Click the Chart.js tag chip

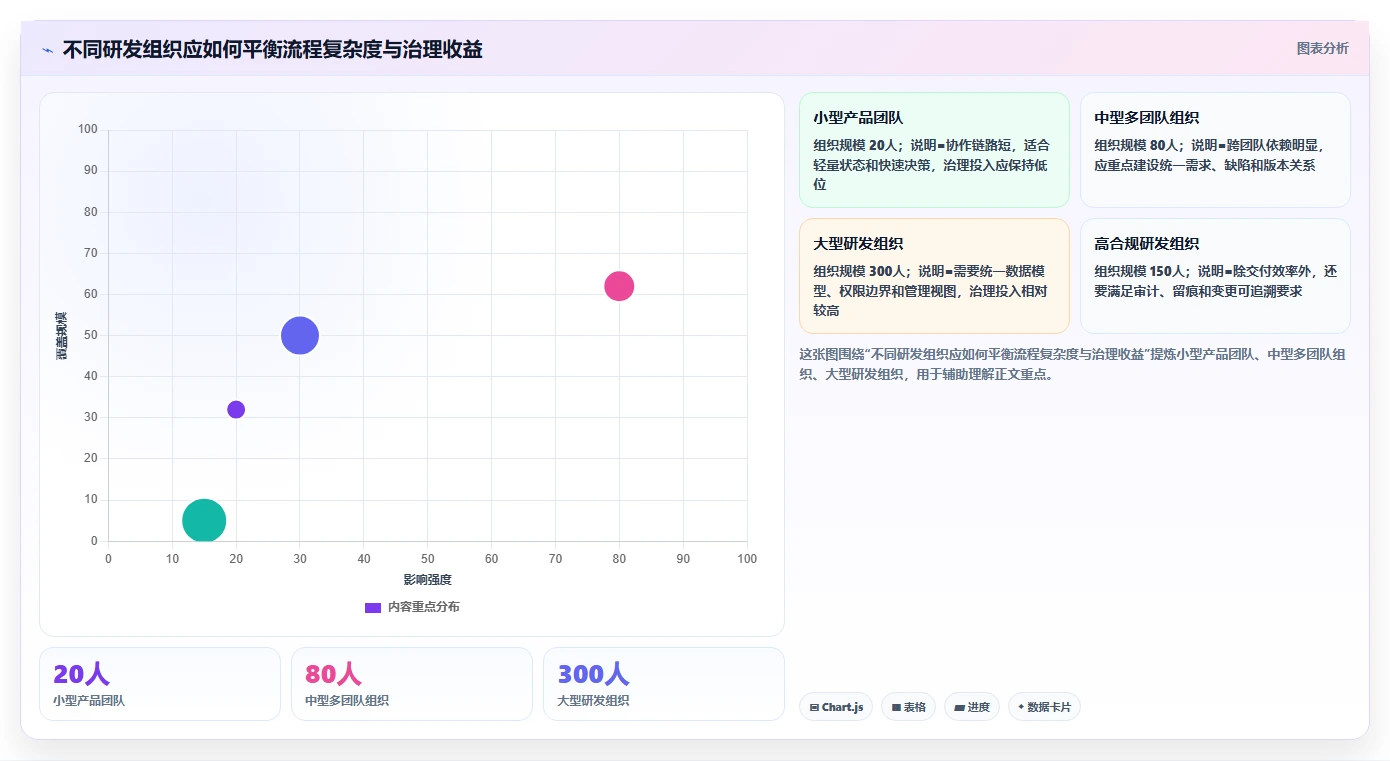(836, 707)
